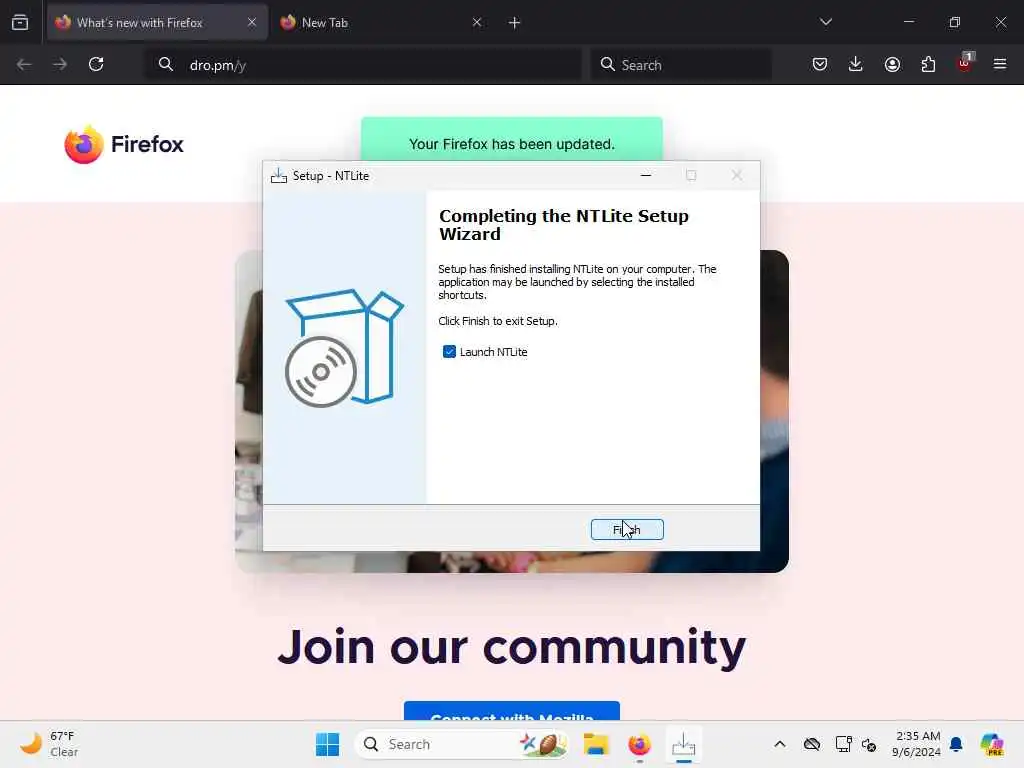Go back with the back arrow
Viewport: 1024px width, 768px height.
[24, 64]
